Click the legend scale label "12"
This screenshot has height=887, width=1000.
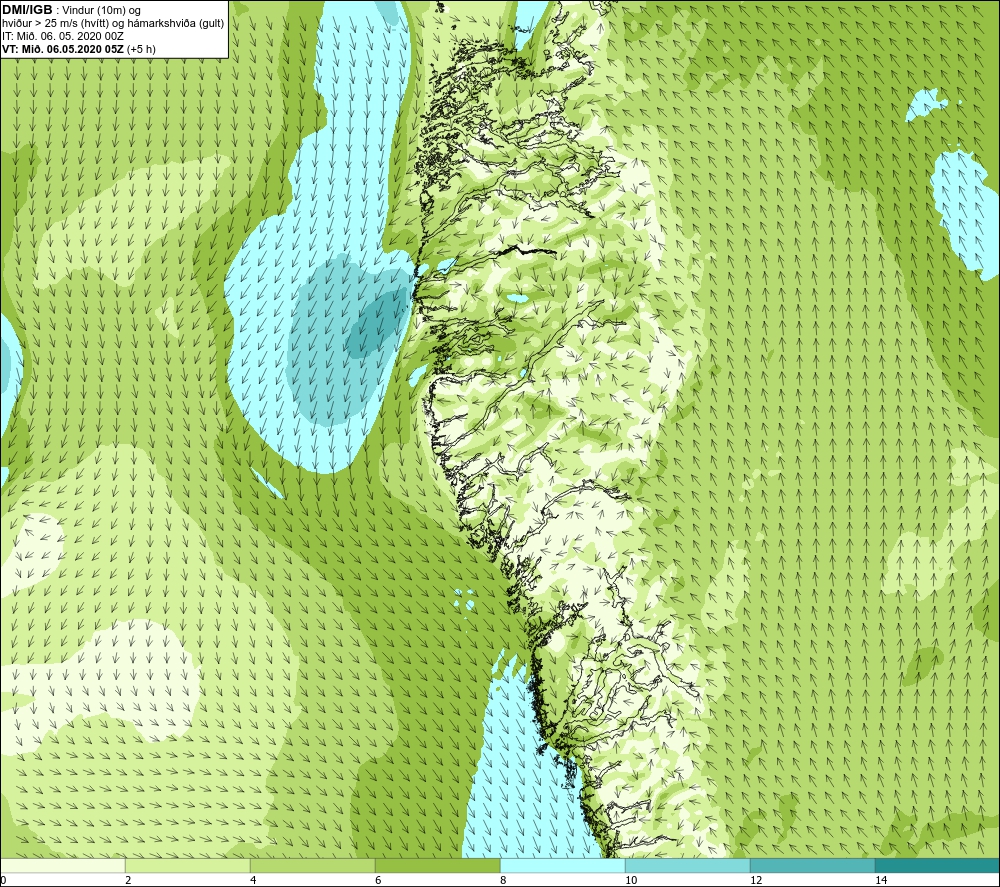pyautogui.click(x=756, y=880)
